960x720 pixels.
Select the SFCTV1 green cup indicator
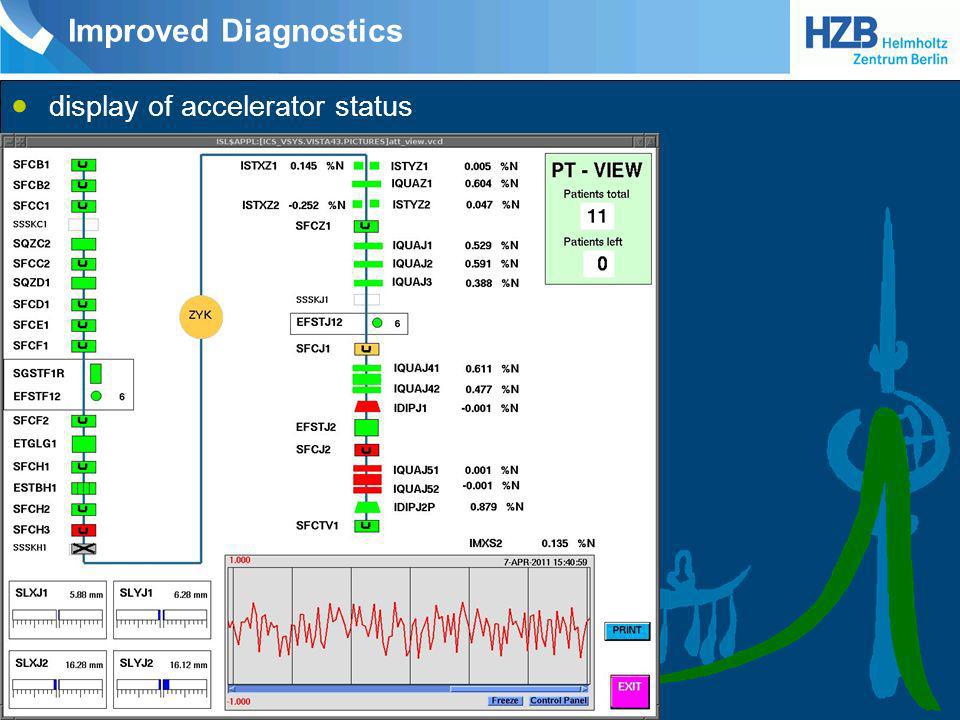pos(366,526)
